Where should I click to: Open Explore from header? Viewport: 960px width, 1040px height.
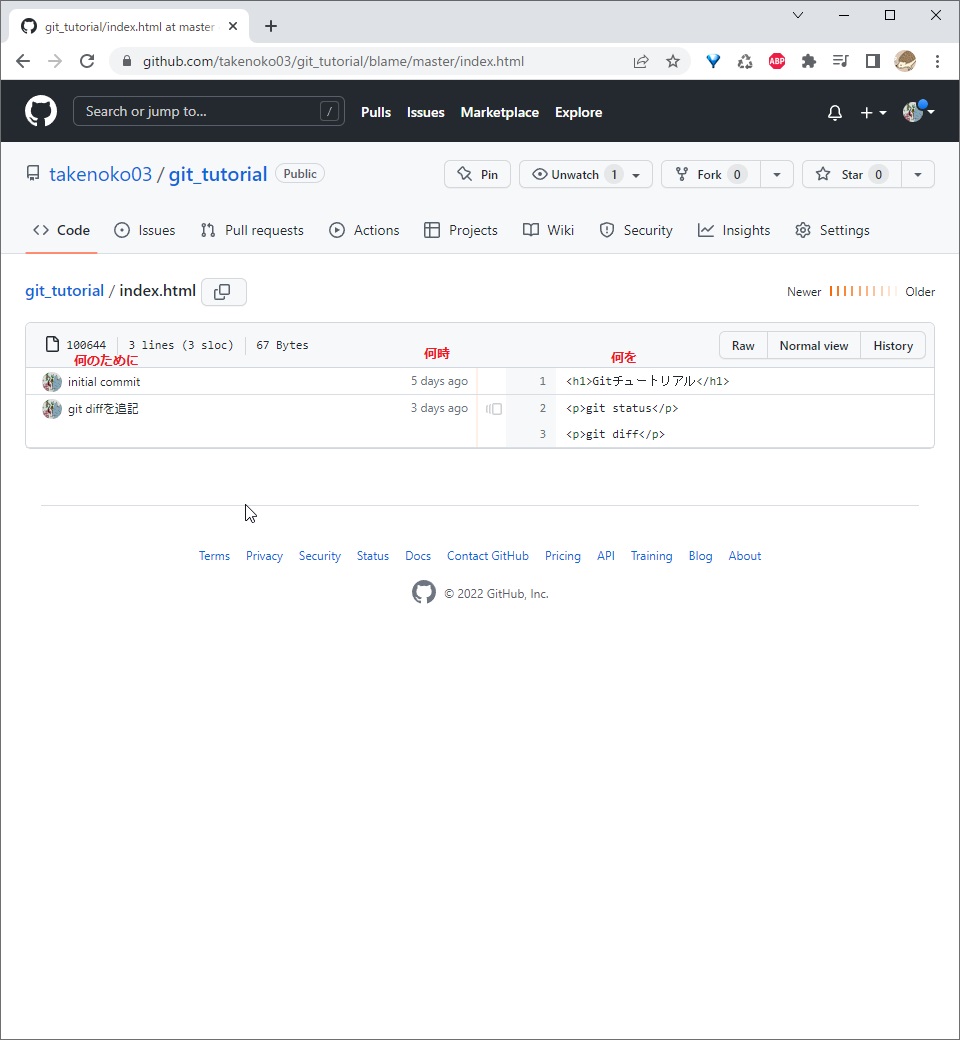(579, 113)
